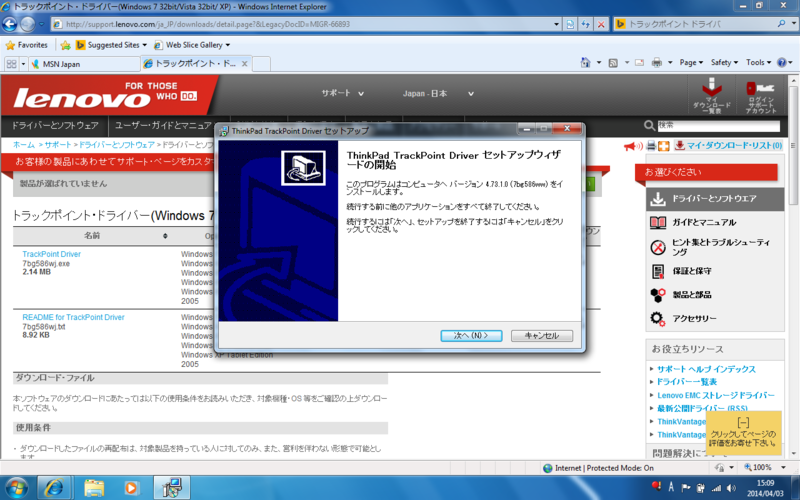Open the Safety menu

click(724, 62)
